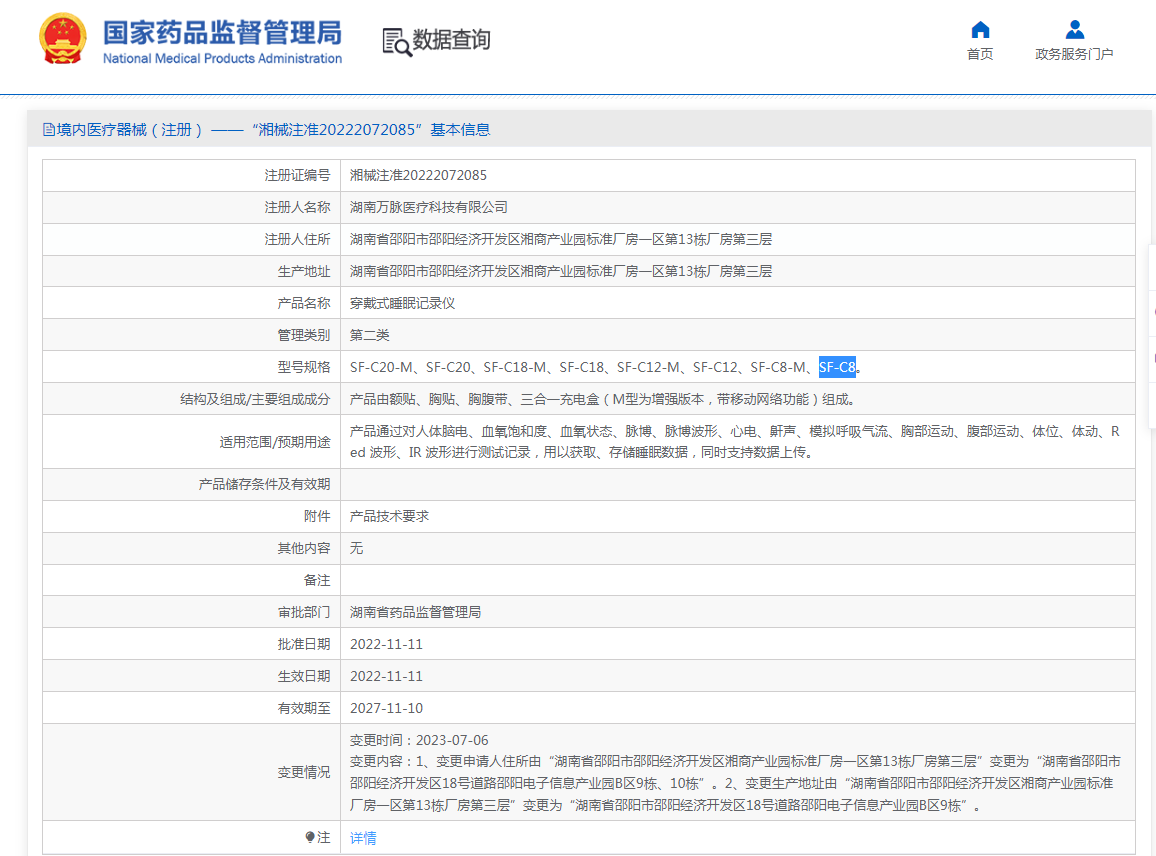The image size is (1156, 856).
Task: Click the 注册人住所 label
Action: (297, 240)
